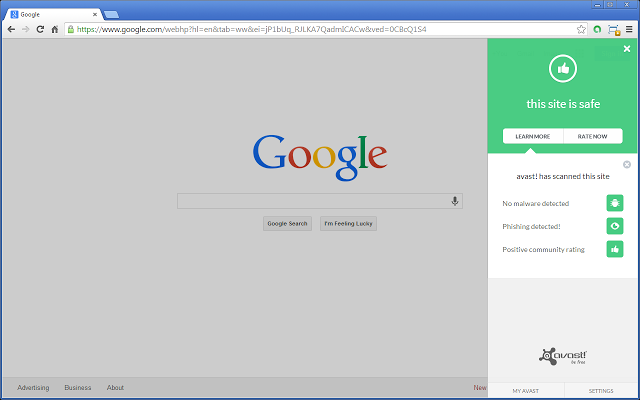Open the Business link
The height and width of the screenshot is (400, 640).
(78, 387)
